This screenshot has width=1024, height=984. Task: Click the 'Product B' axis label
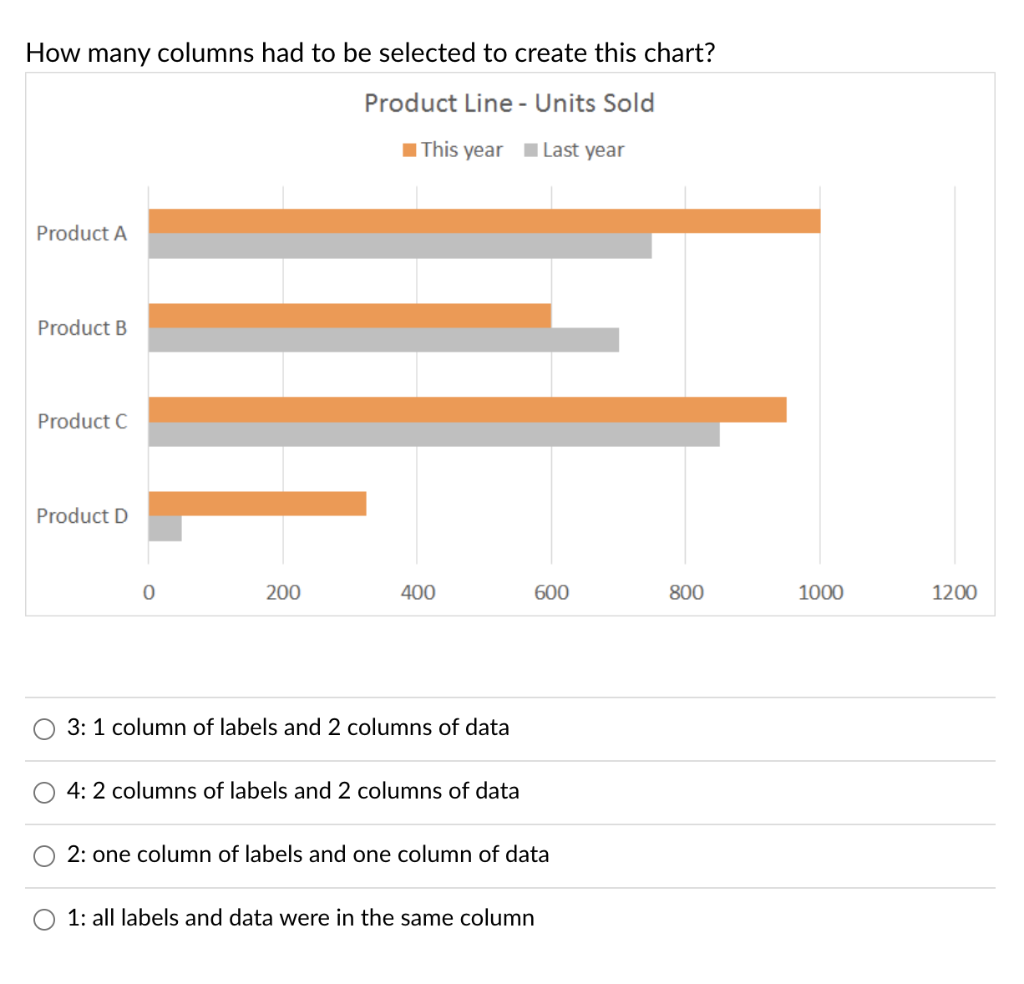point(81,328)
